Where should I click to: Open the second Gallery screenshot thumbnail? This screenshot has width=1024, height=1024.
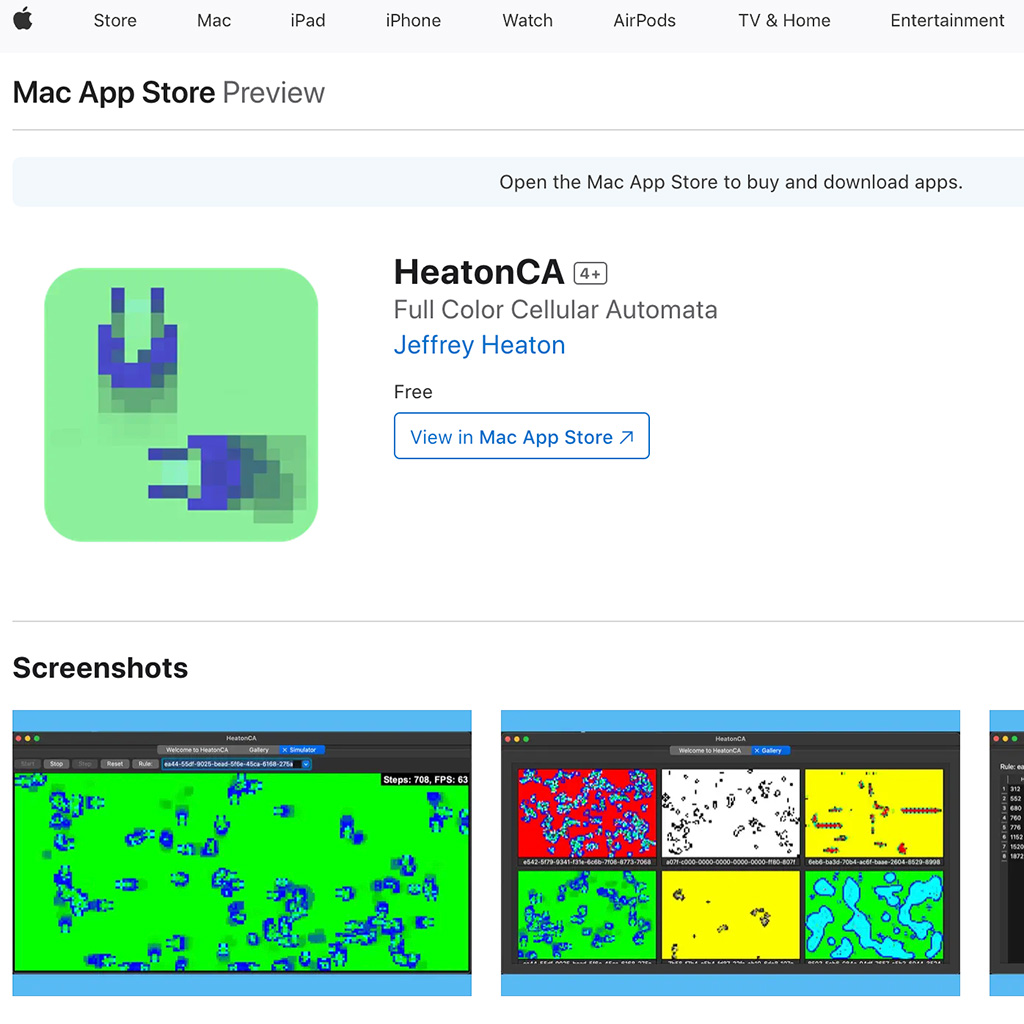coord(730,852)
